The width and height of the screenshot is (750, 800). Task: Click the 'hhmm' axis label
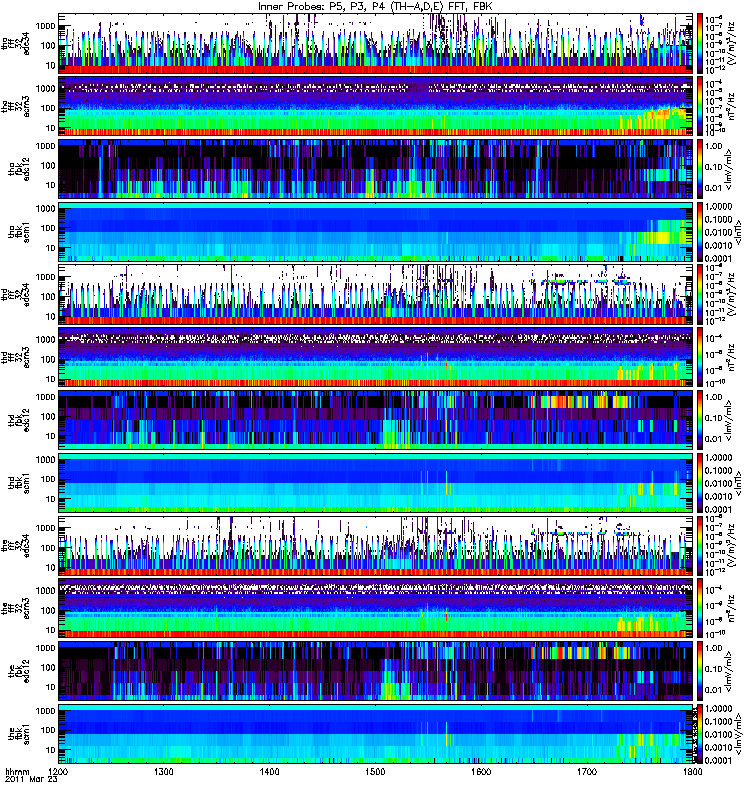point(17,772)
